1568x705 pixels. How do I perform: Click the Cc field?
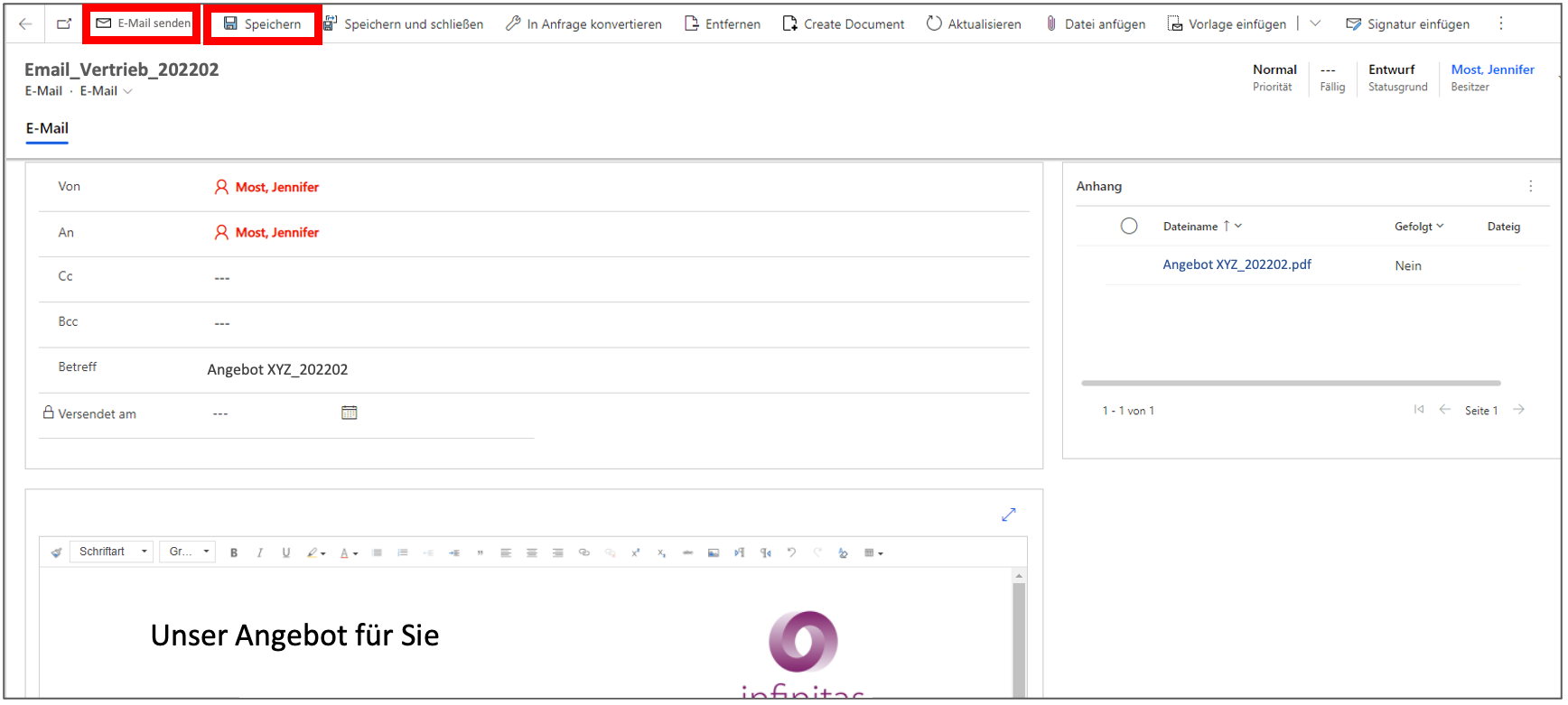[533, 278]
